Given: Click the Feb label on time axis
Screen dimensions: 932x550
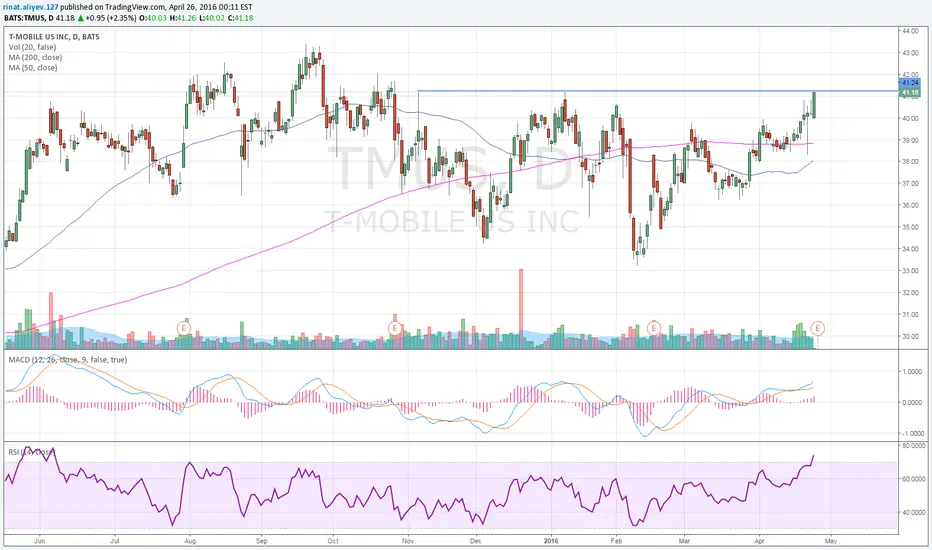Looking at the screenshot, I should click(616, 541).
